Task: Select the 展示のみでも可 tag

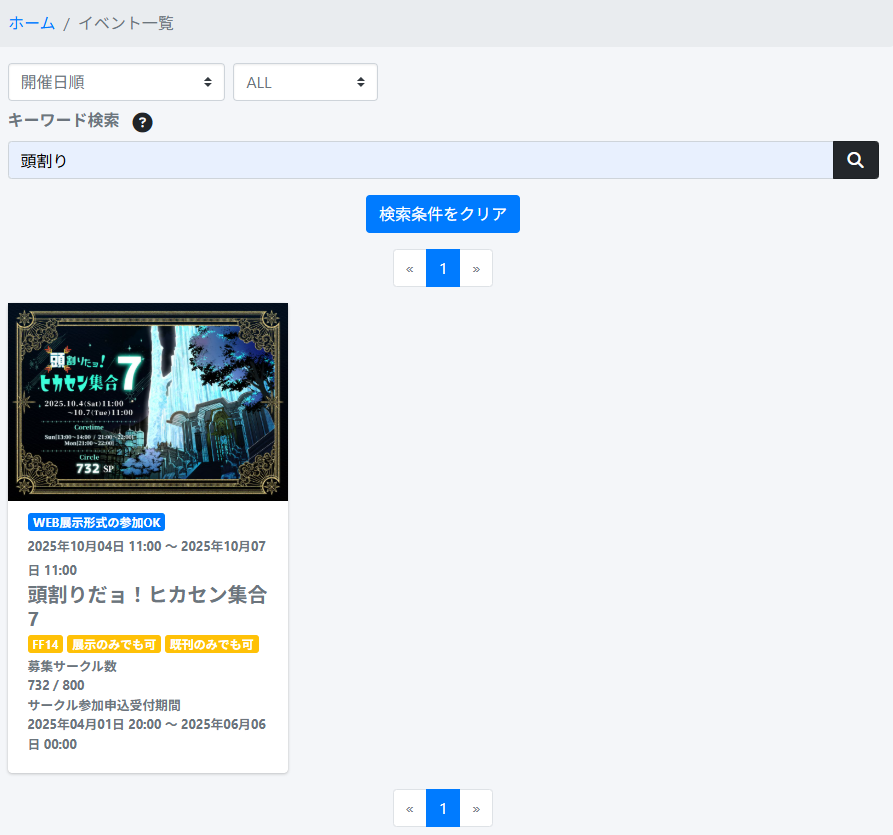Action: [114, 644]
